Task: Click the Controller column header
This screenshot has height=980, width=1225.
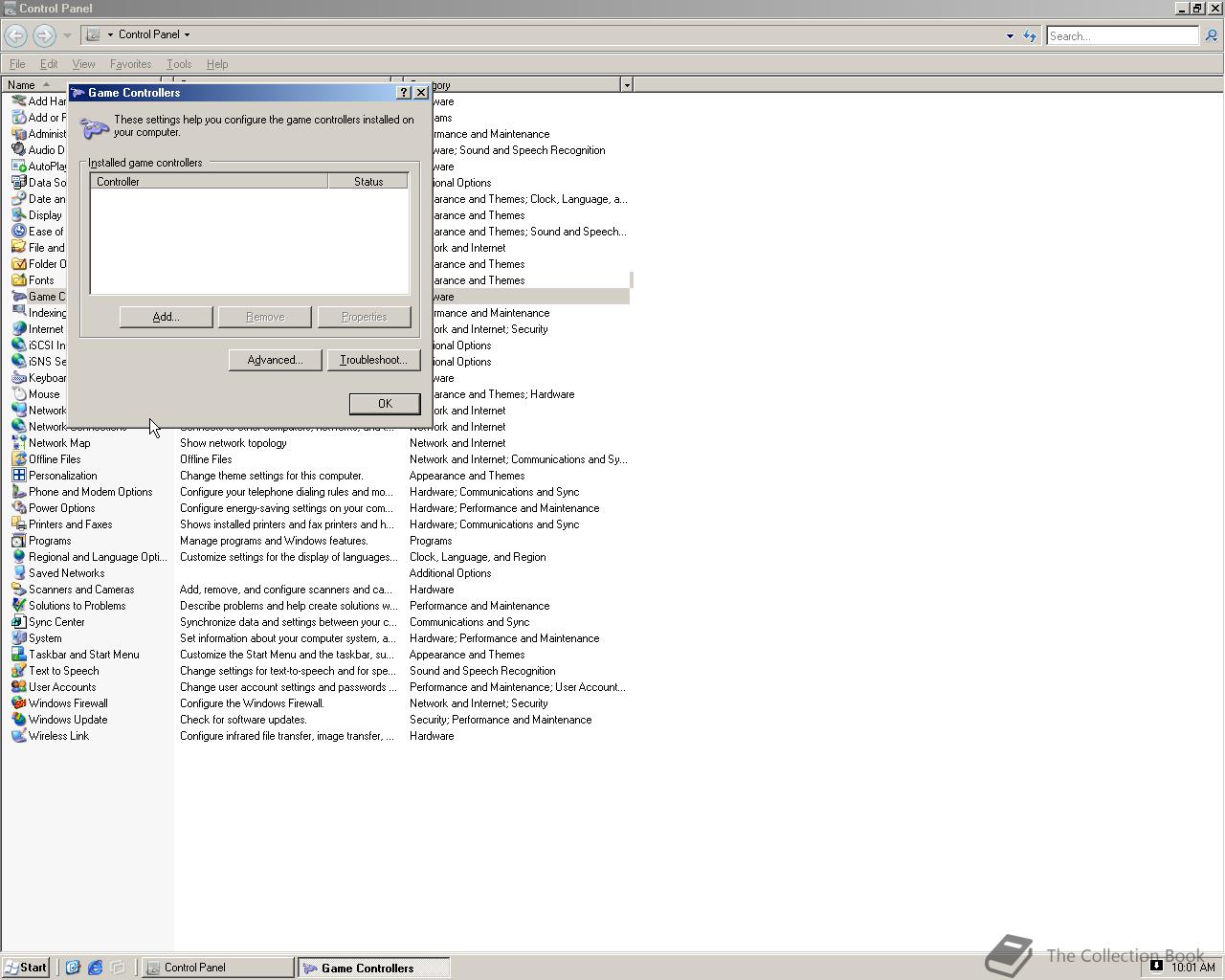Action: [210, 182]
